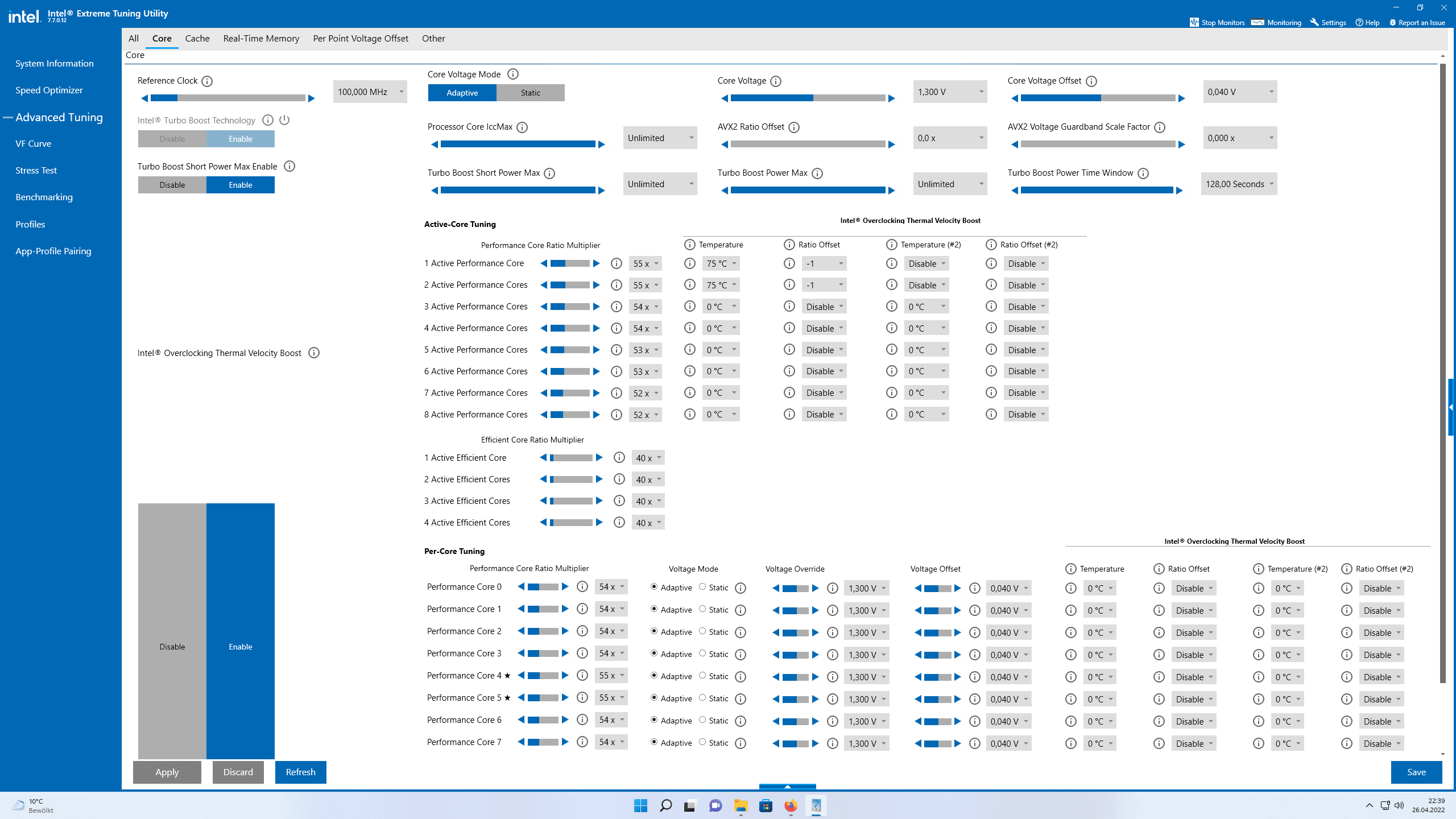Open Performance Core 4 ratio 55 x dropdown
The width and height of the screenshot is (1456, 819).
(x=611, y=676)
